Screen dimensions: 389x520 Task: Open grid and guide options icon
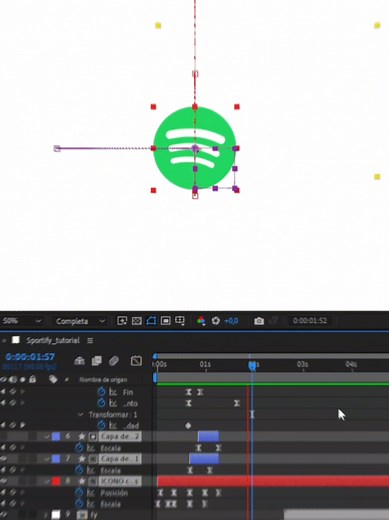180,321
